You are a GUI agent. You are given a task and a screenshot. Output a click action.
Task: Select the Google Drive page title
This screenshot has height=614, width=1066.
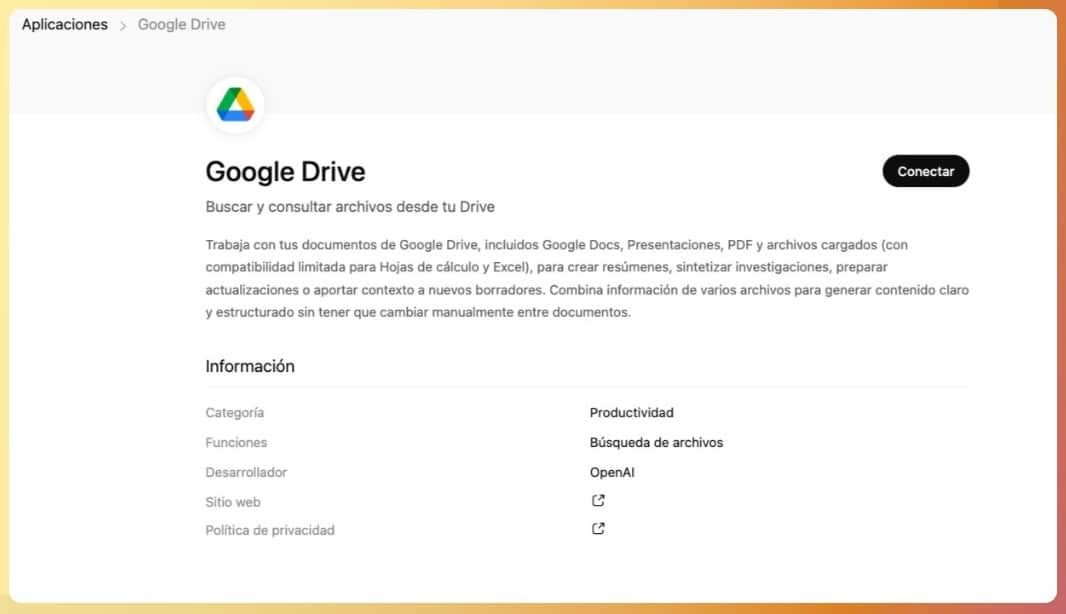(285, 171)
